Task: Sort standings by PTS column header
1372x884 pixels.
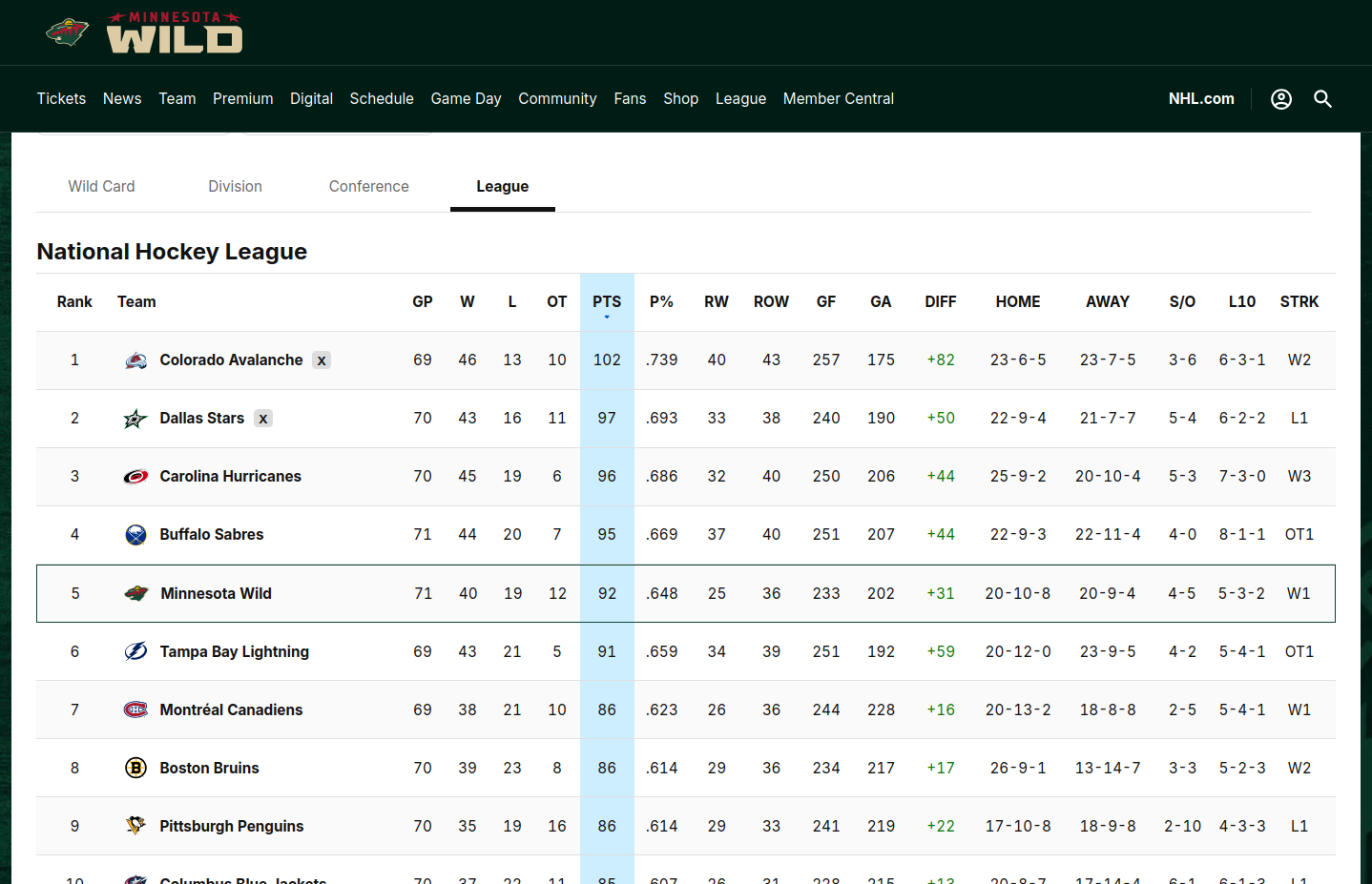Action: [607, 302]
